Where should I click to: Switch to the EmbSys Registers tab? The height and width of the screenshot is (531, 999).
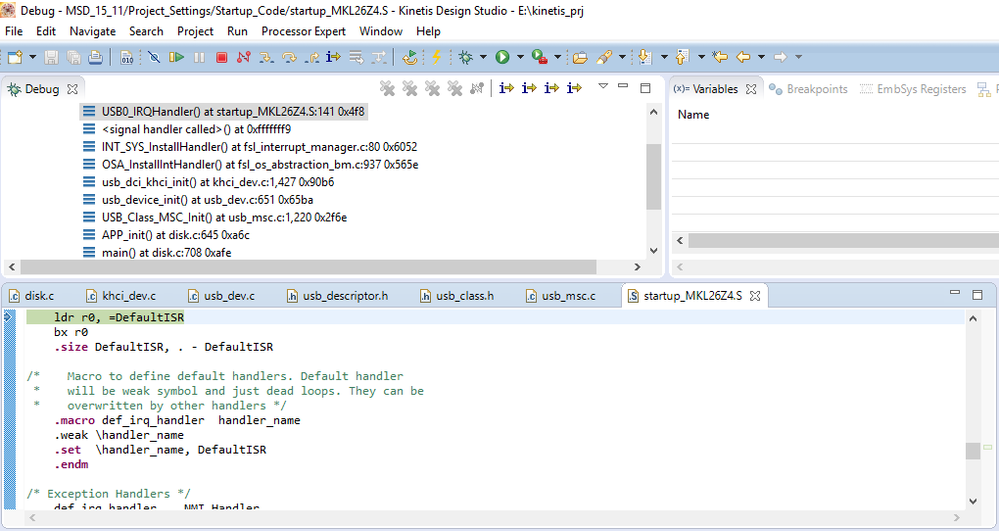click(x=913, y=89)
